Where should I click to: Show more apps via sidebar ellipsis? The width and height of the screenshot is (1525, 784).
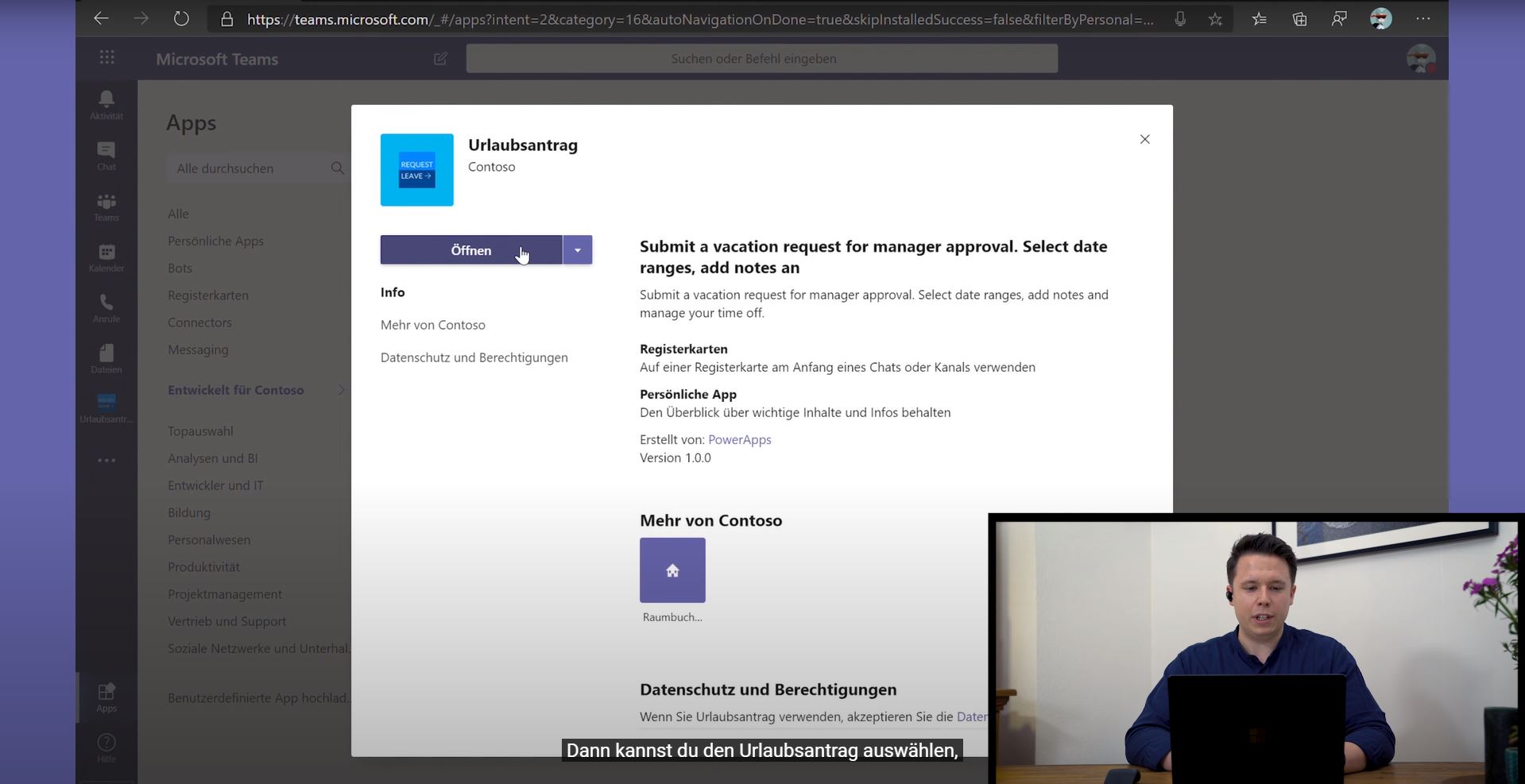(x=106, y=460)
